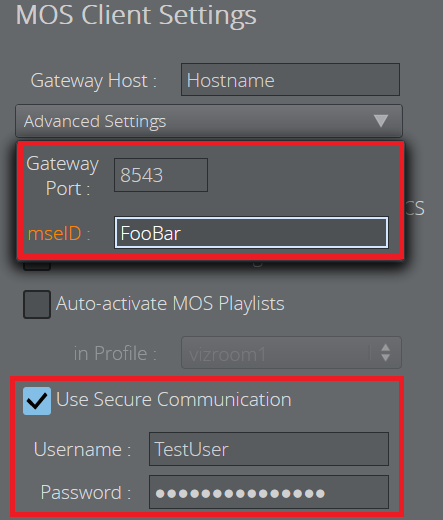Focus the masked Password field

pos(269,492)
